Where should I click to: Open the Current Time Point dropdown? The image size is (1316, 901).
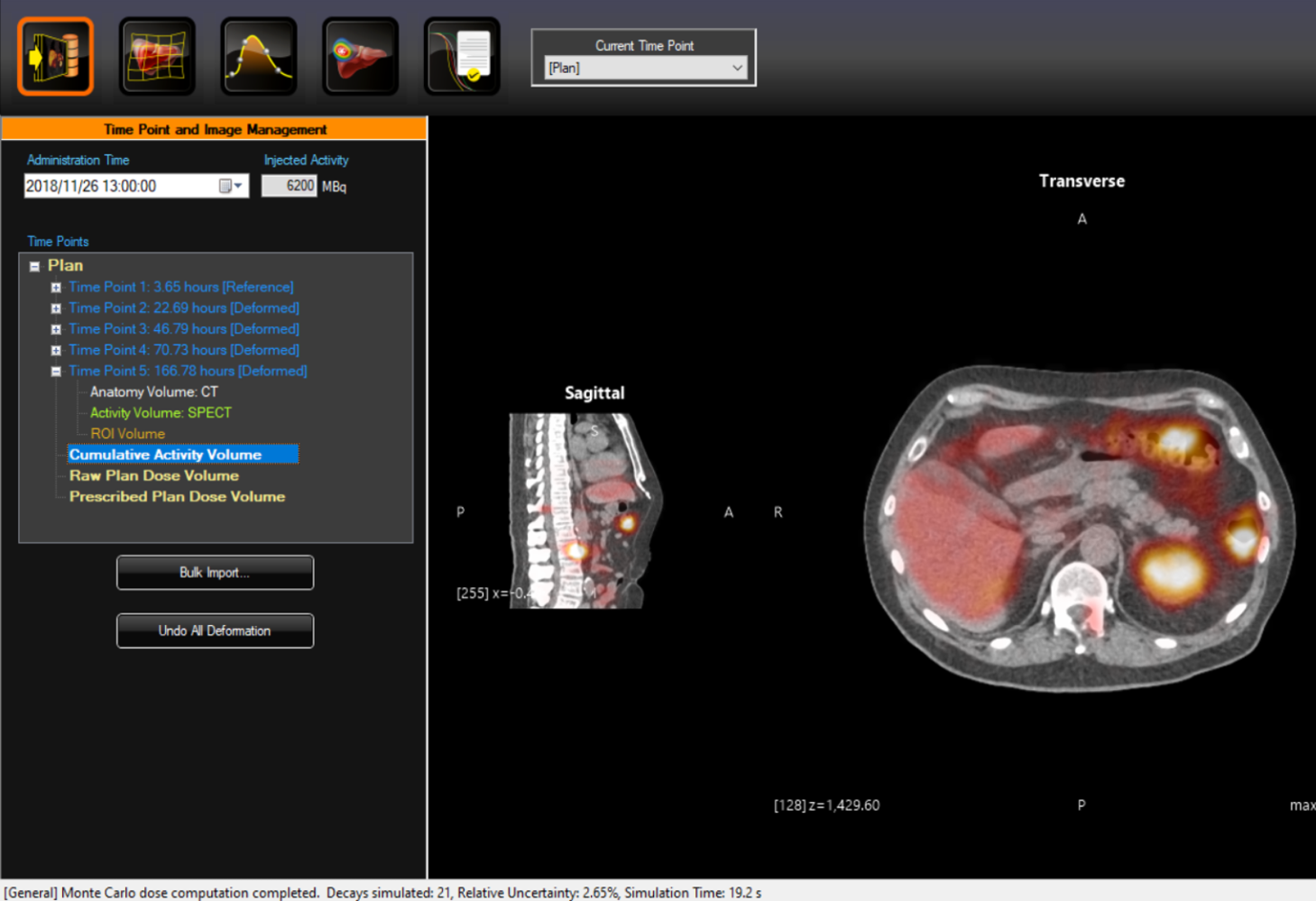[x=738, y=68]
